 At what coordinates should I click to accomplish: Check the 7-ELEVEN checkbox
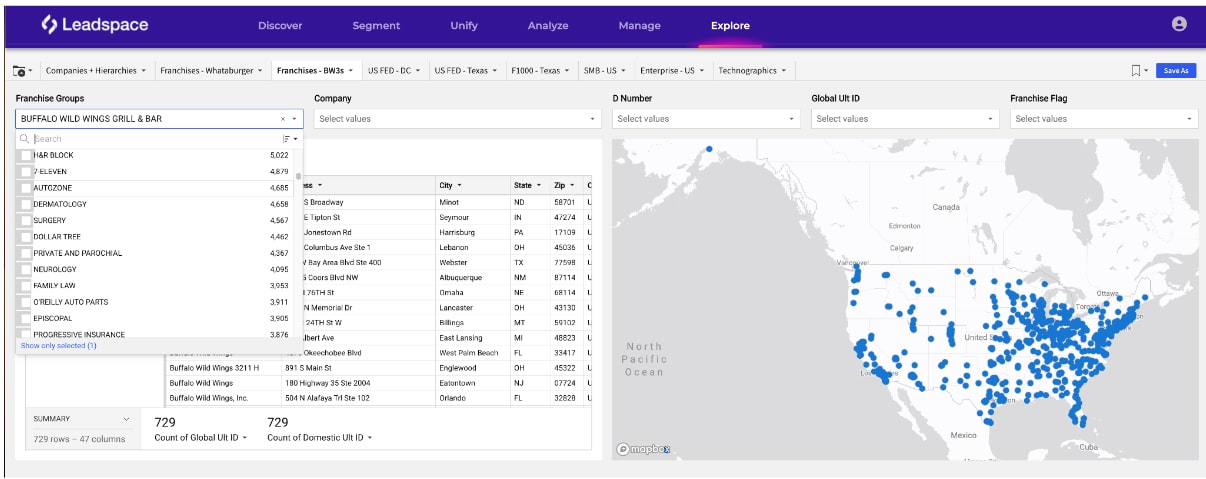pos(26,172)
